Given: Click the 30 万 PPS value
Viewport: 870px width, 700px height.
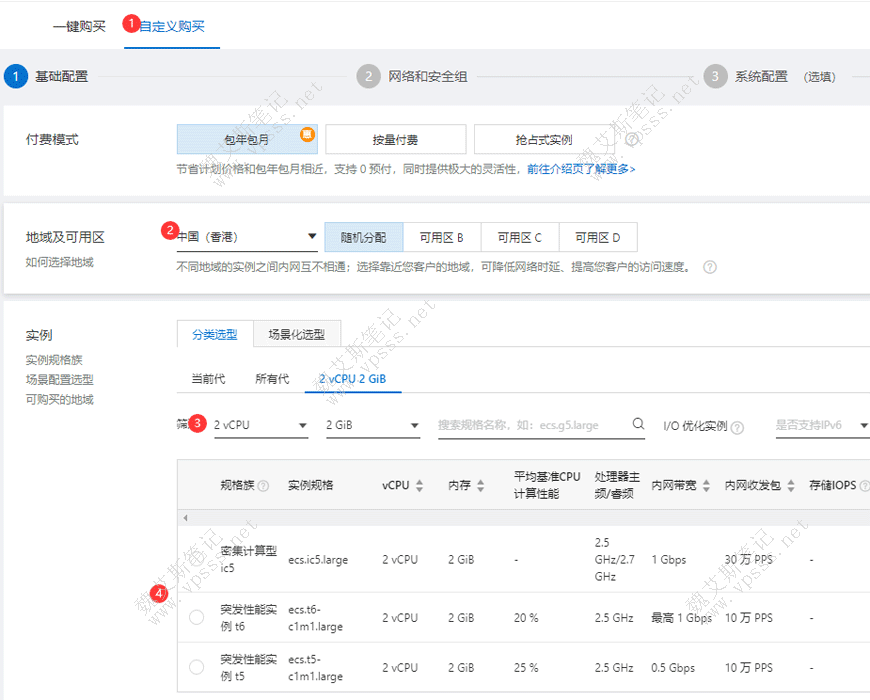Looking at the screenshot, I should click(x=748, y=560).
